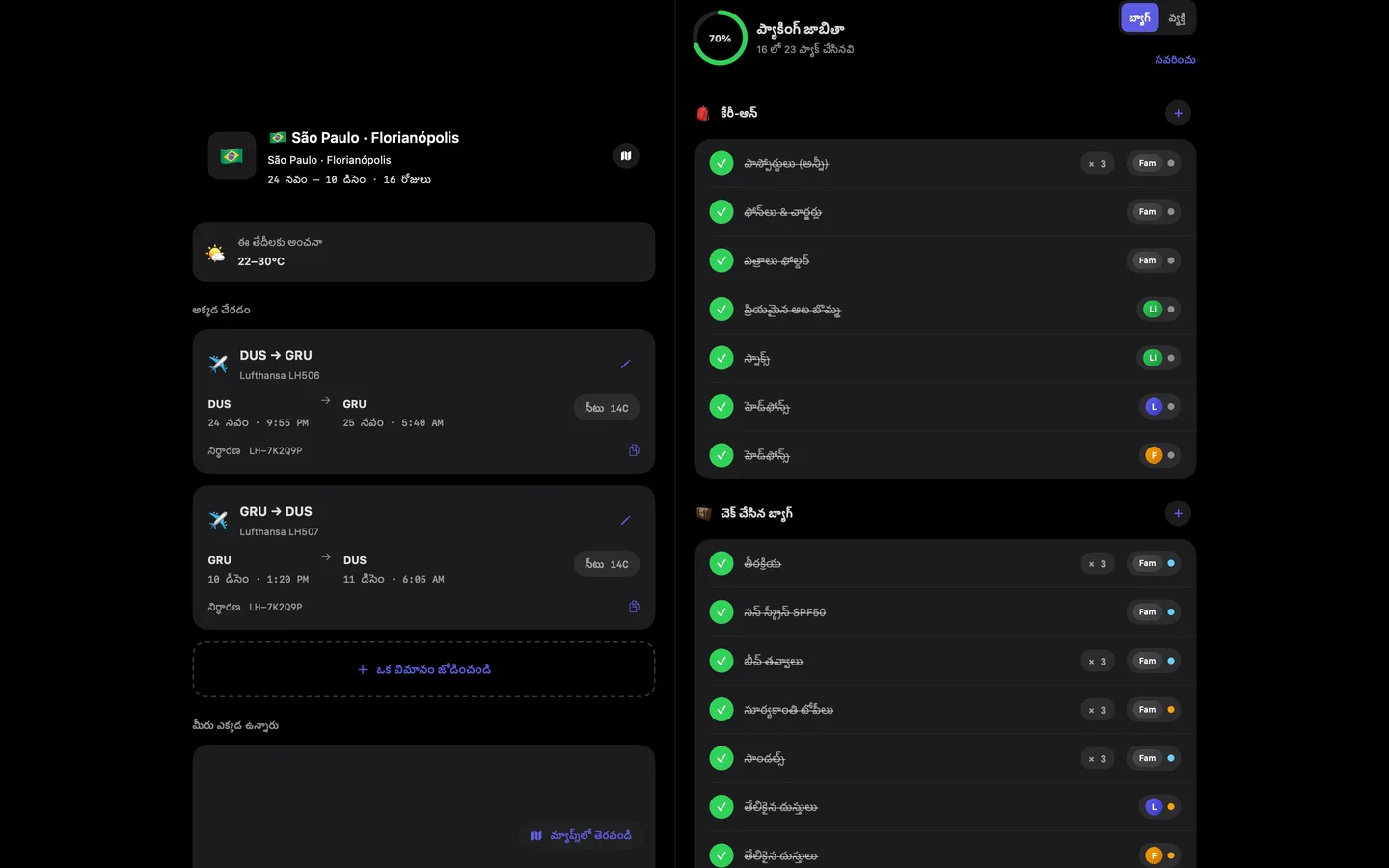1389x868 pixels.
Task: Open the Li assignee pill on the fourth carry-on item
Action: pyautogui.click(x=1158, y=309)
